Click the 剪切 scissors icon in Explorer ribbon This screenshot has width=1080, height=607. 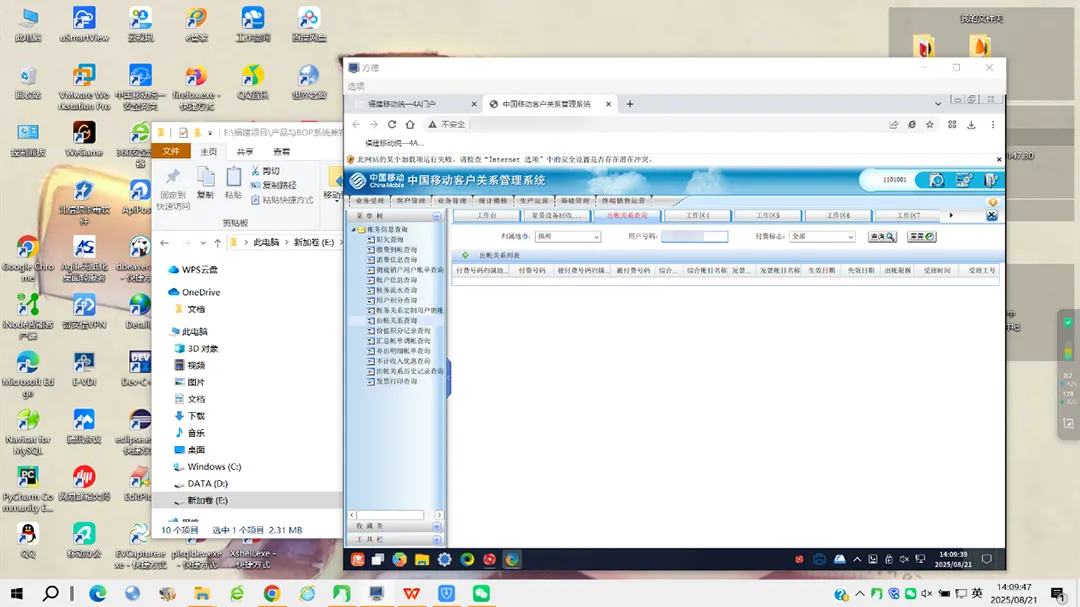click(x=256, y=171)
